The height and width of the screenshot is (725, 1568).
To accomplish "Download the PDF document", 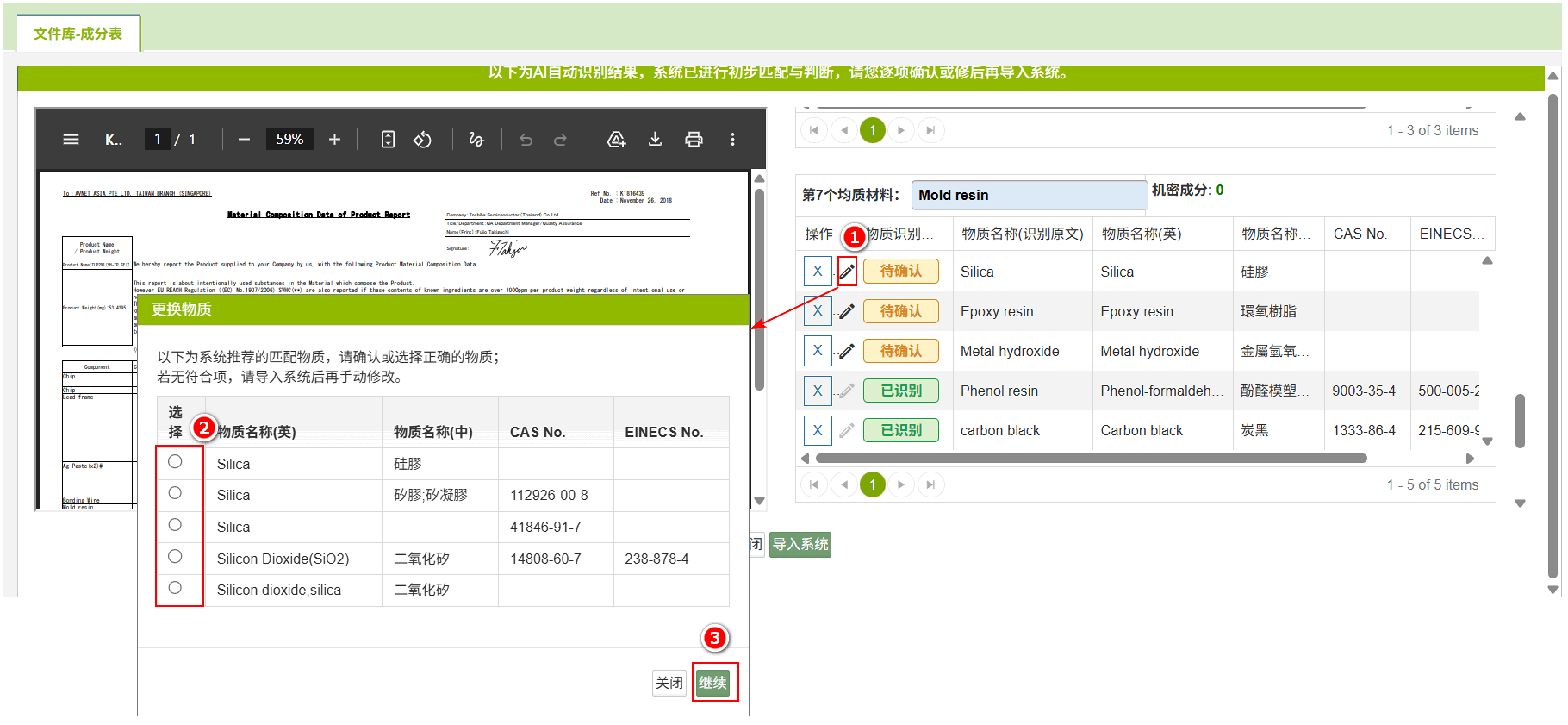I will coord(656,140).
